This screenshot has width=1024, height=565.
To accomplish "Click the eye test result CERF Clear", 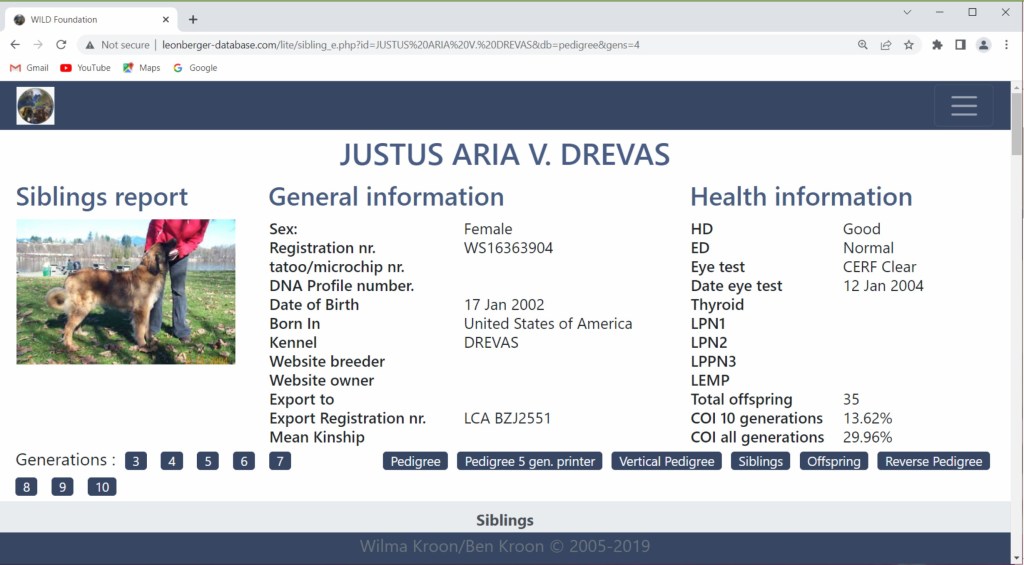I will (x=879, y=267).
